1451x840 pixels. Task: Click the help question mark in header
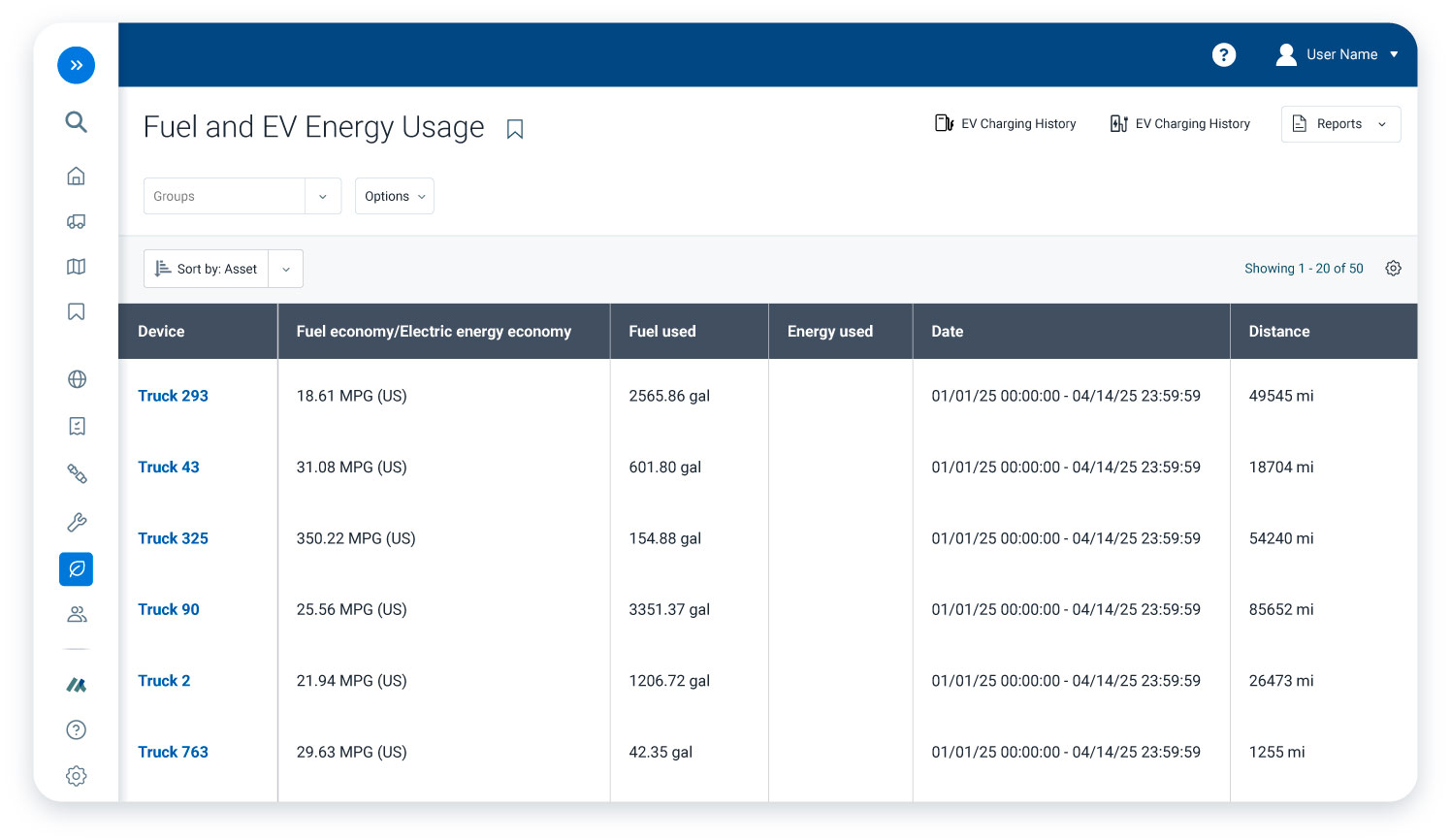pyautogui.click(x=1224, y=55)
